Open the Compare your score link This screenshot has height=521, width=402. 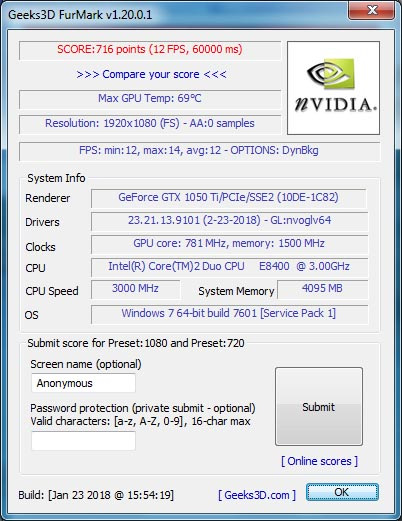point(151,74)
